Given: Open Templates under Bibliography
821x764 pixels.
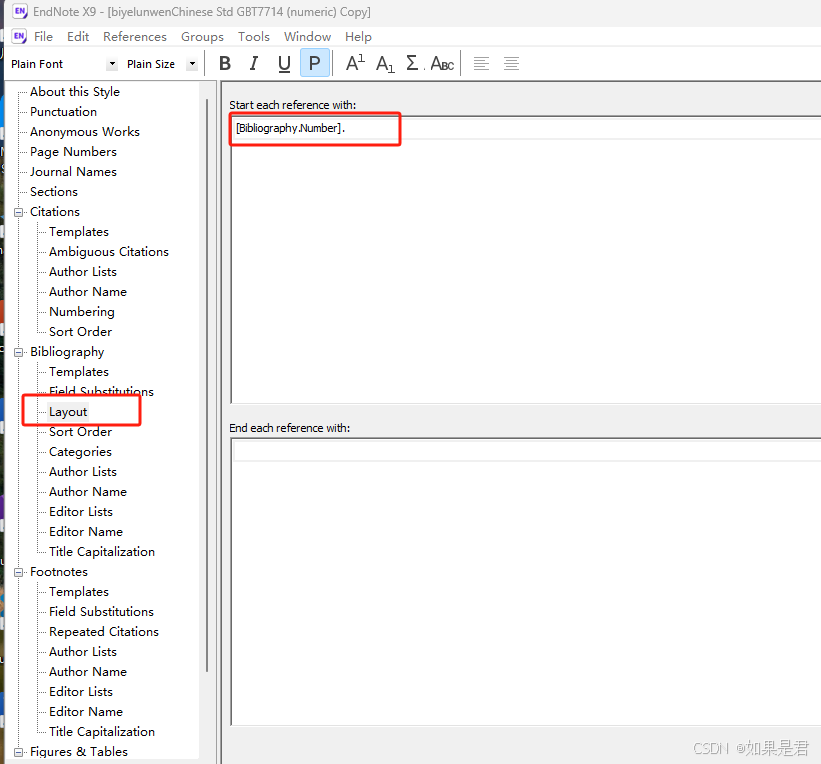Looking at the screenshot, I should point(79,372).
